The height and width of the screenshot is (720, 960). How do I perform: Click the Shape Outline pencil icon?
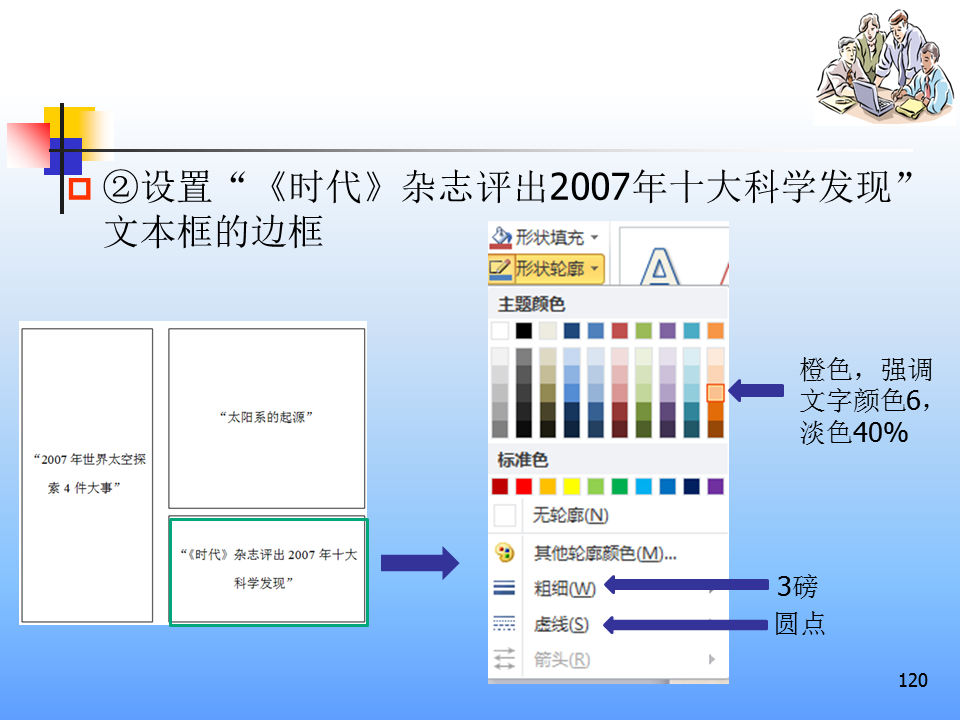pyautogui.click(x=501, y=269)
